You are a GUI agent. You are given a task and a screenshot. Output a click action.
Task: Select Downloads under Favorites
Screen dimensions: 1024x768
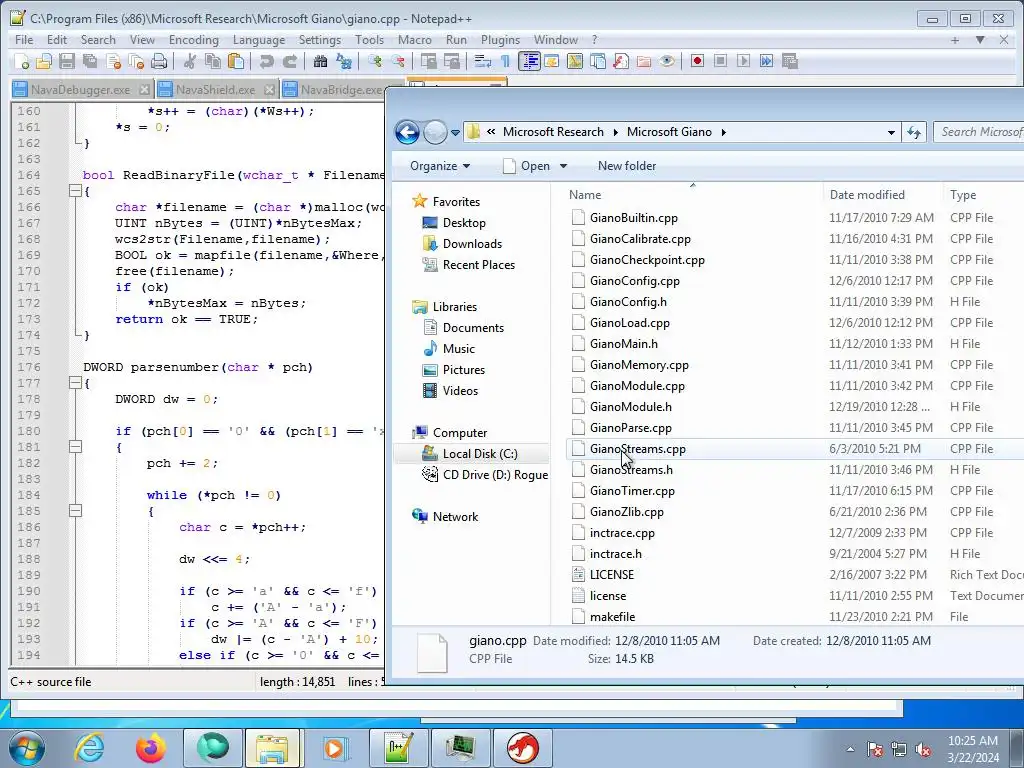coord(472,244)
